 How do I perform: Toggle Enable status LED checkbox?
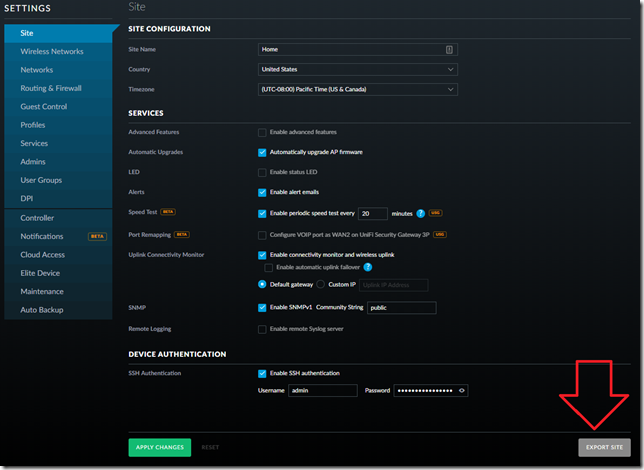coord(262,173)
